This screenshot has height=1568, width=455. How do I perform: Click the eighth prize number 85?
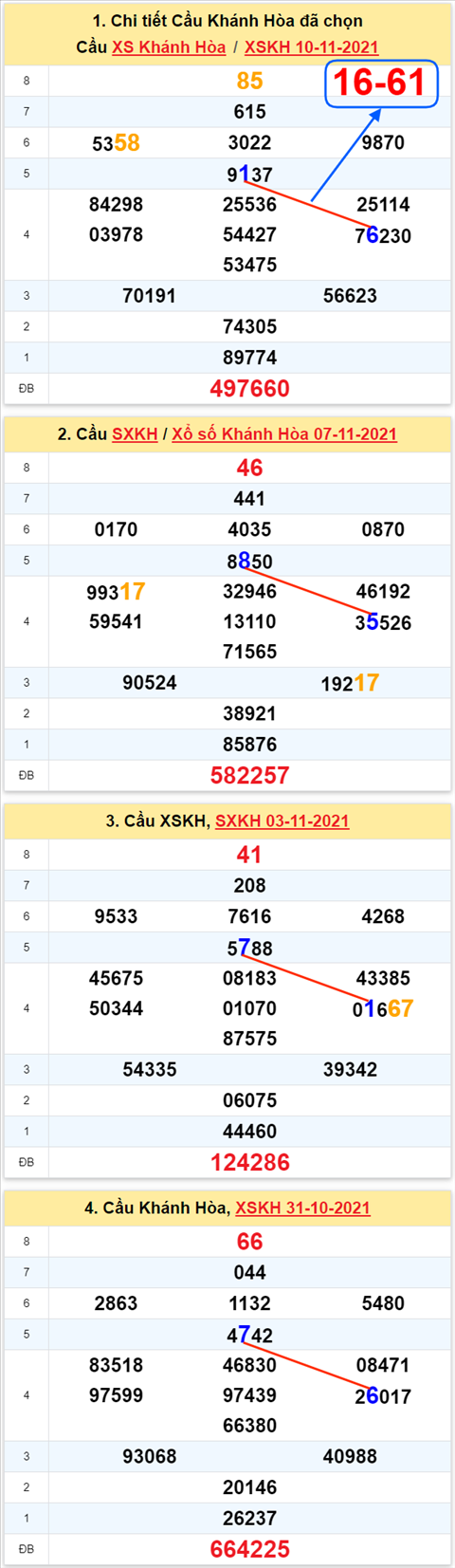pos(250,82)
